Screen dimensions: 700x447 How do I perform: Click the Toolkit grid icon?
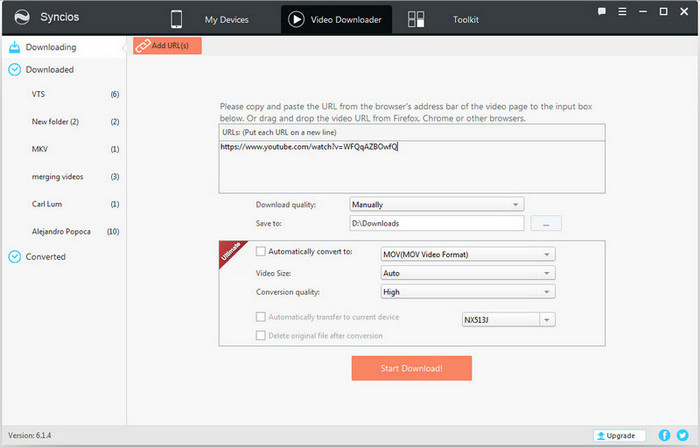click(416, 19)
